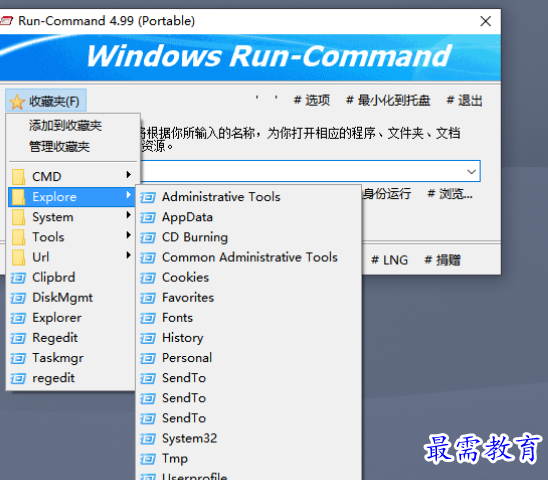Click the star icon beside 收藏夹

(17, 102)
